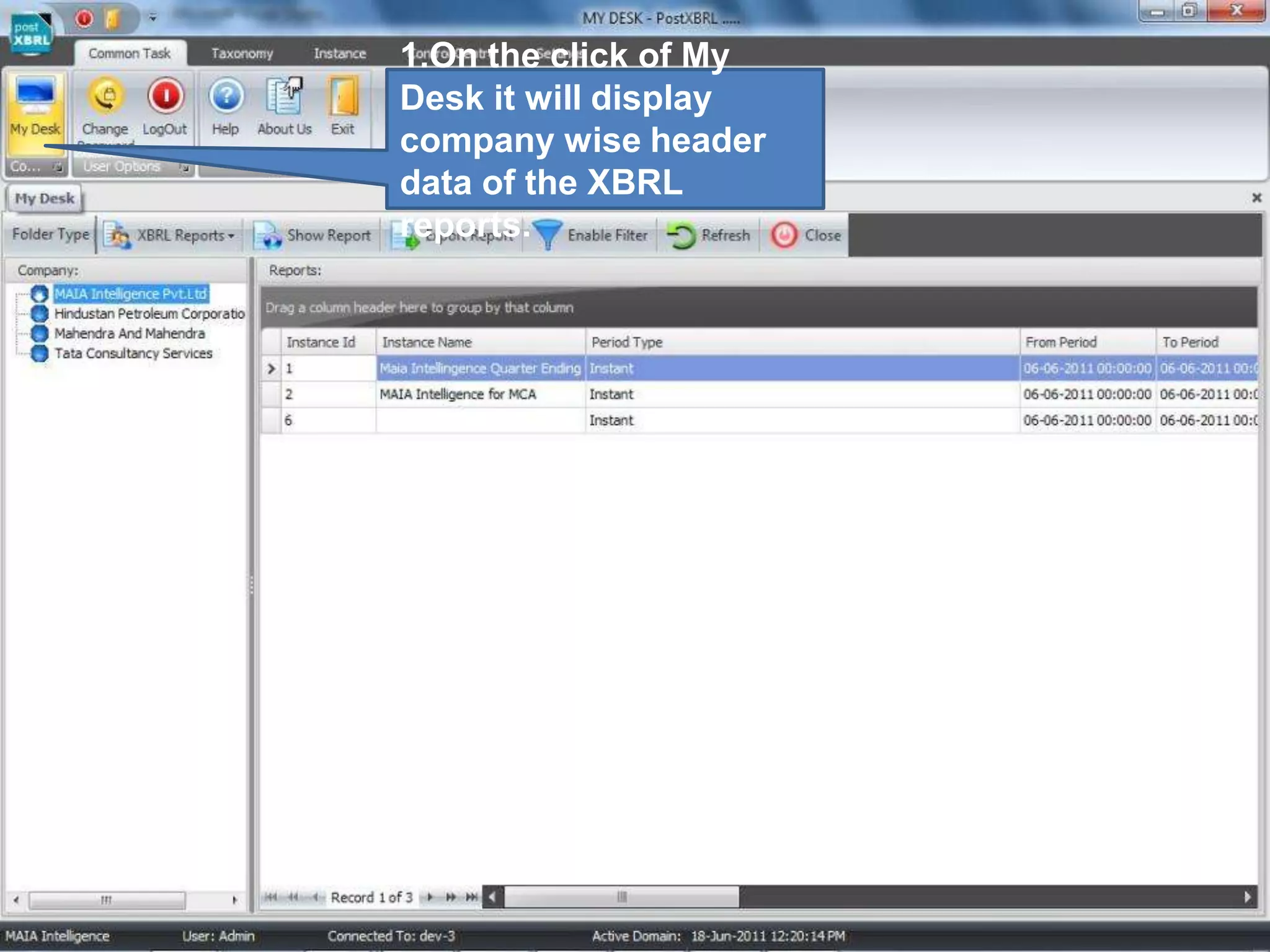1270x952 pixels.
Task: Click the red Close toolbar button
Action: [x=806, y=236]
